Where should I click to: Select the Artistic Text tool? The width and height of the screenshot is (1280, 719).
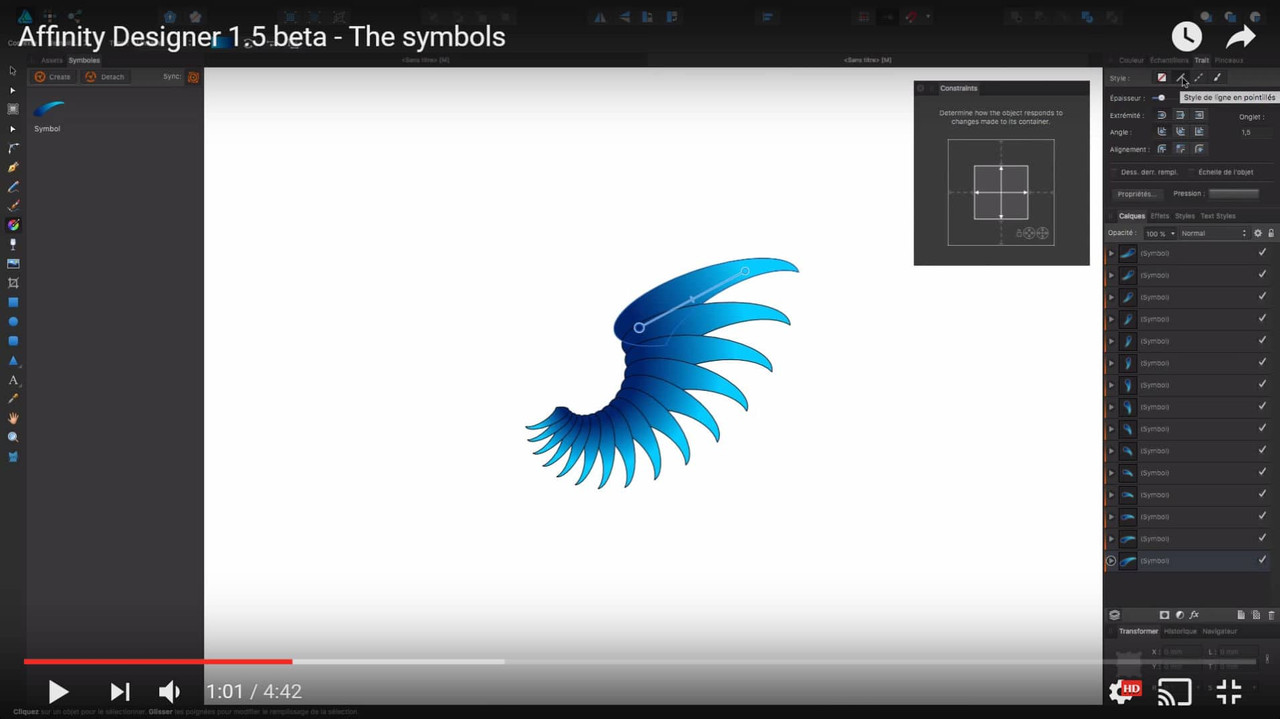(x=13, y=380)
